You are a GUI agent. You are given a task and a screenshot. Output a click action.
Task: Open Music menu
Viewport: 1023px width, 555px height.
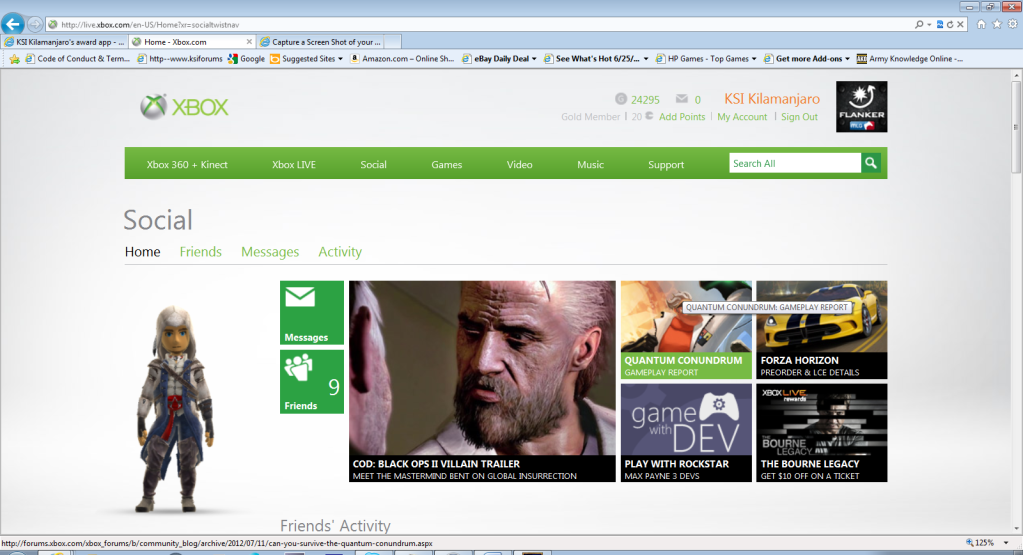point(590,164)
